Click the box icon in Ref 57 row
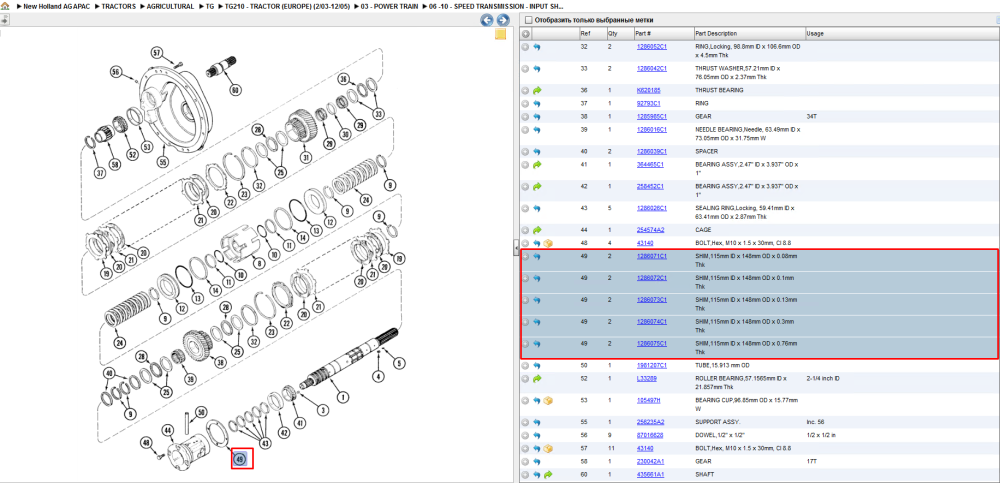The height and width of the screenshot is (483, 1000). pos(548,449)
